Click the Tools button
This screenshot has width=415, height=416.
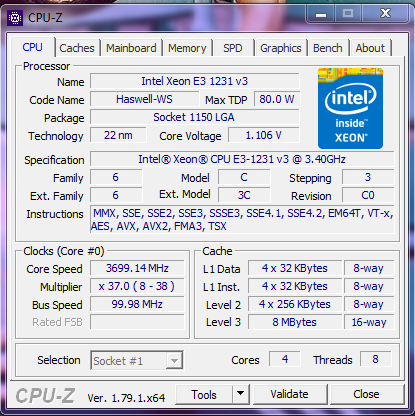click(204, 395)
